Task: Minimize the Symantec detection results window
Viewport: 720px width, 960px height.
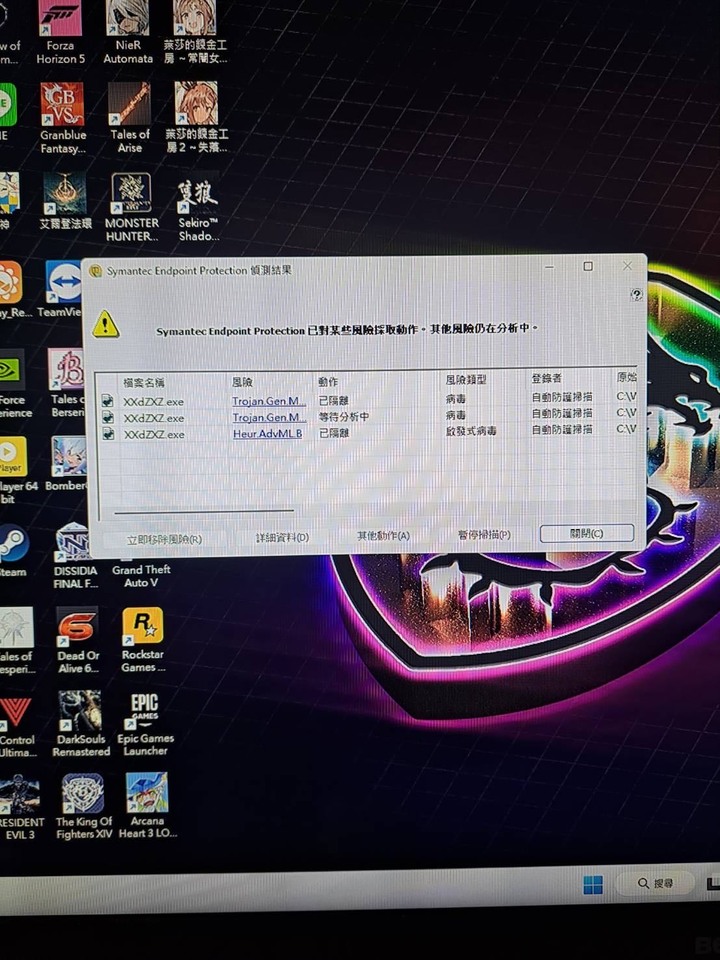Action: 549,267
